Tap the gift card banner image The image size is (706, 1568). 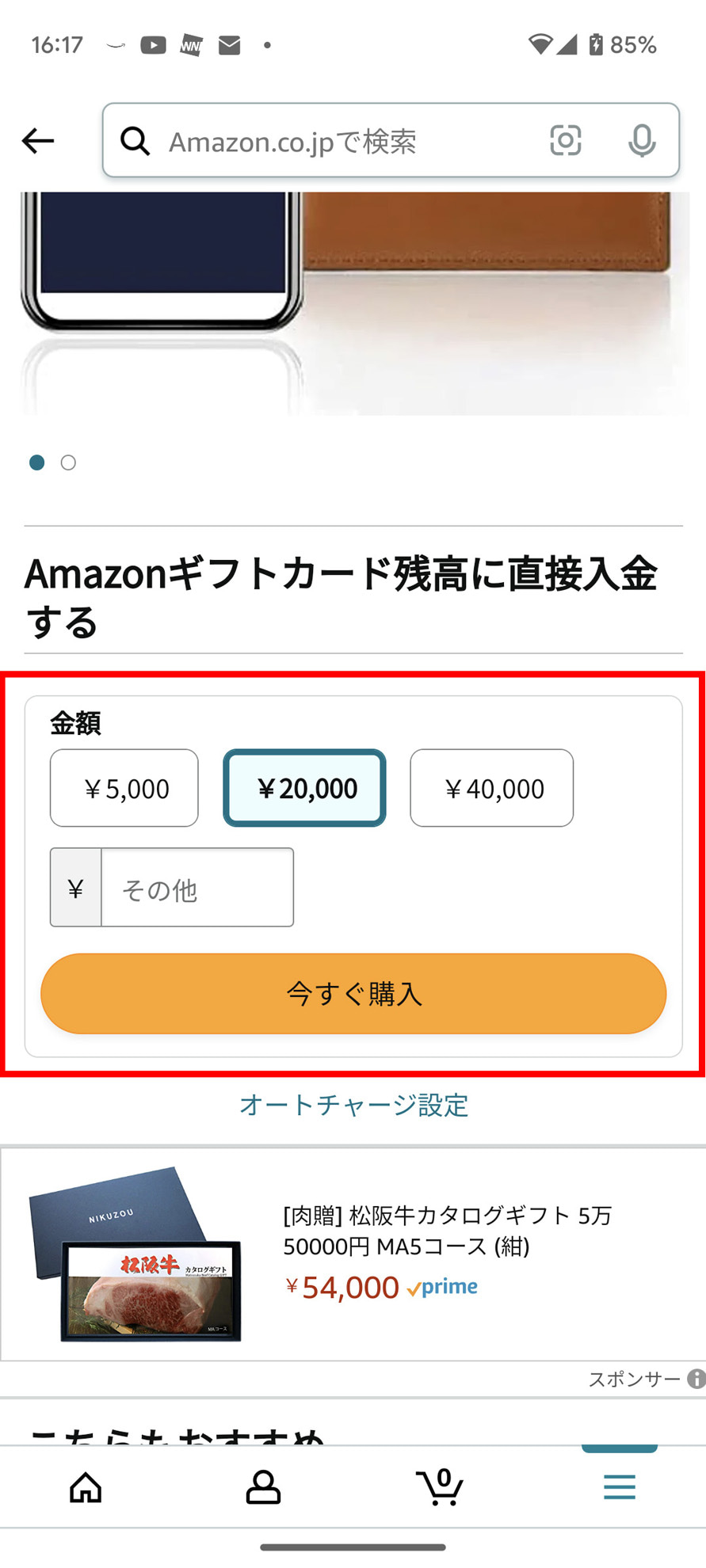(x=353, y=303)
